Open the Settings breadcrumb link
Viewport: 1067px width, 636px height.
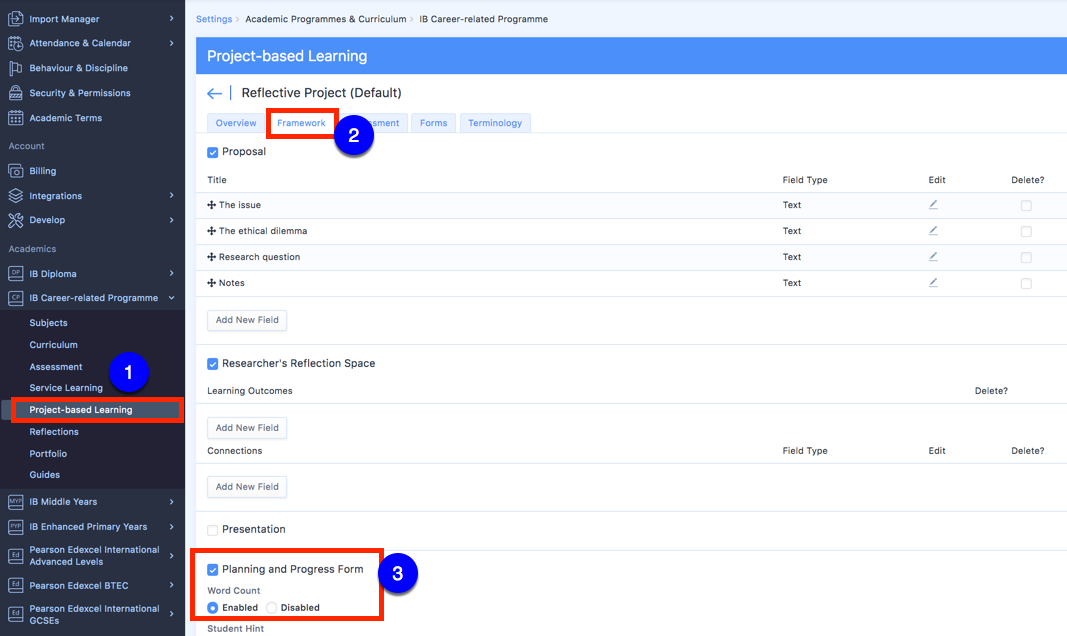coord(213,19)
